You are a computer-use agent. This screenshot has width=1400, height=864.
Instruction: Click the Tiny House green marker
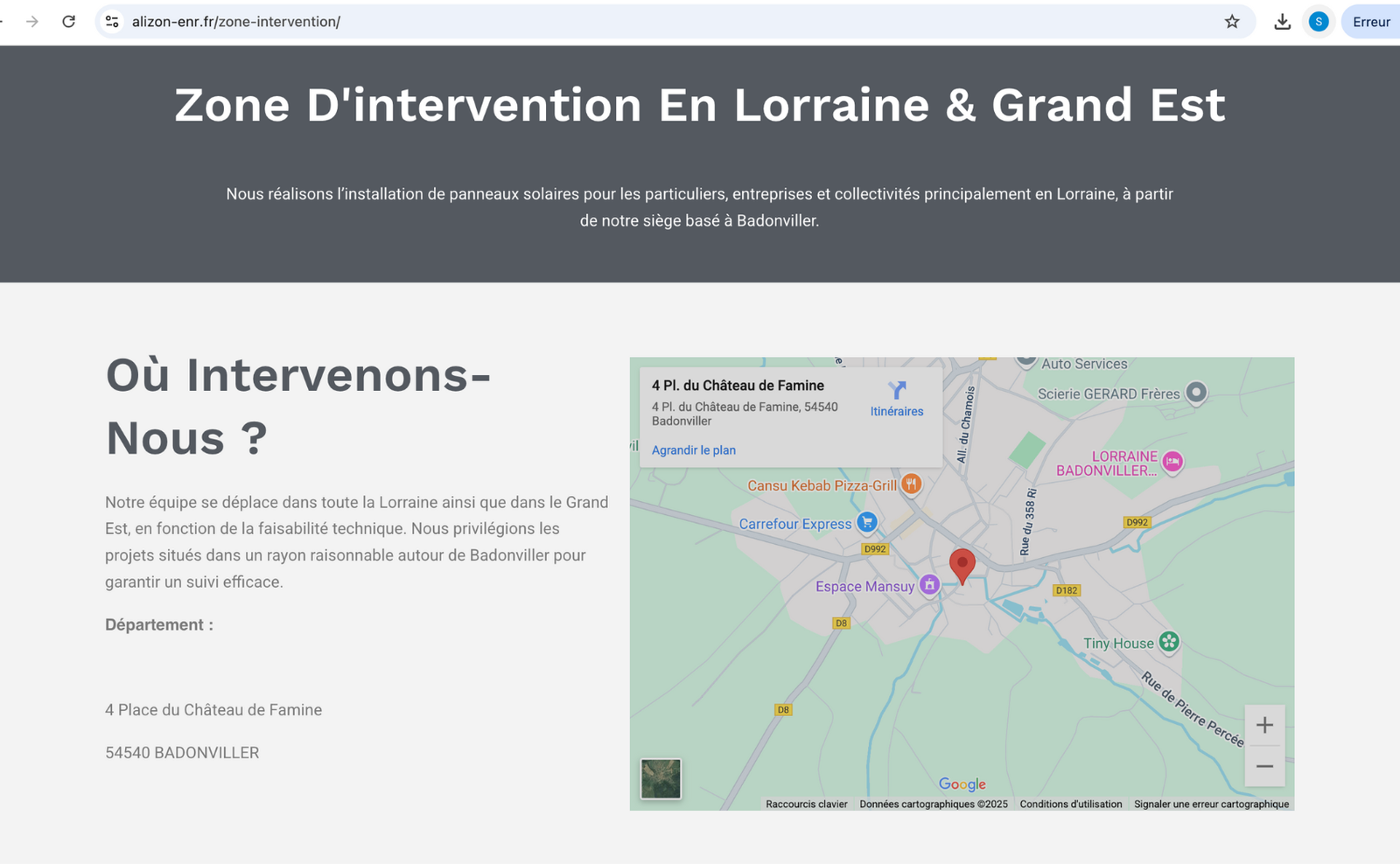tap(1168, 642)
